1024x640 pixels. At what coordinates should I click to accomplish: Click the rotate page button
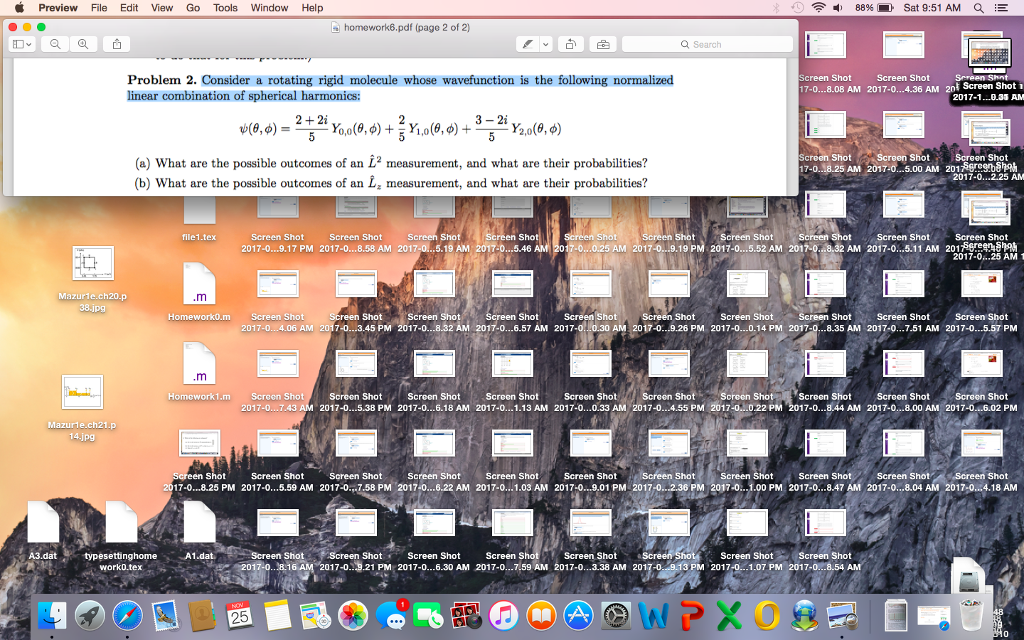pyautogui.click(x=571, y=44)
